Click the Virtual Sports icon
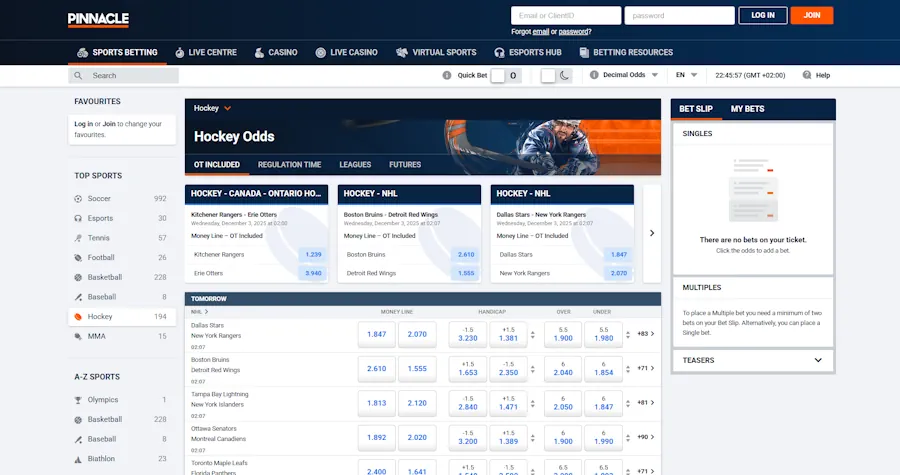Image resolution: width=900 pixels, height=475 pixels. (402, 53)
